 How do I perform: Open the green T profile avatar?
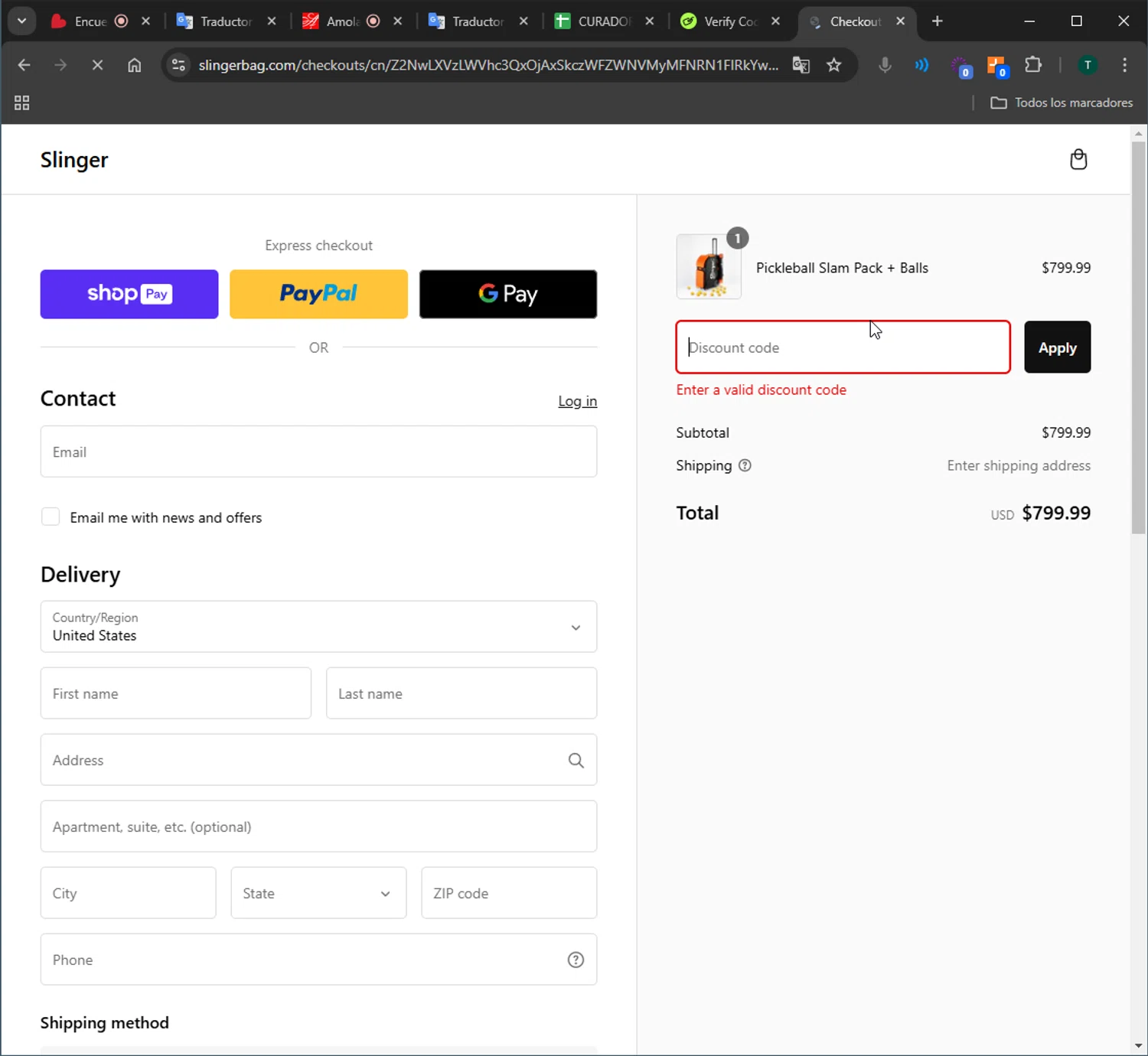point(1088,65)
